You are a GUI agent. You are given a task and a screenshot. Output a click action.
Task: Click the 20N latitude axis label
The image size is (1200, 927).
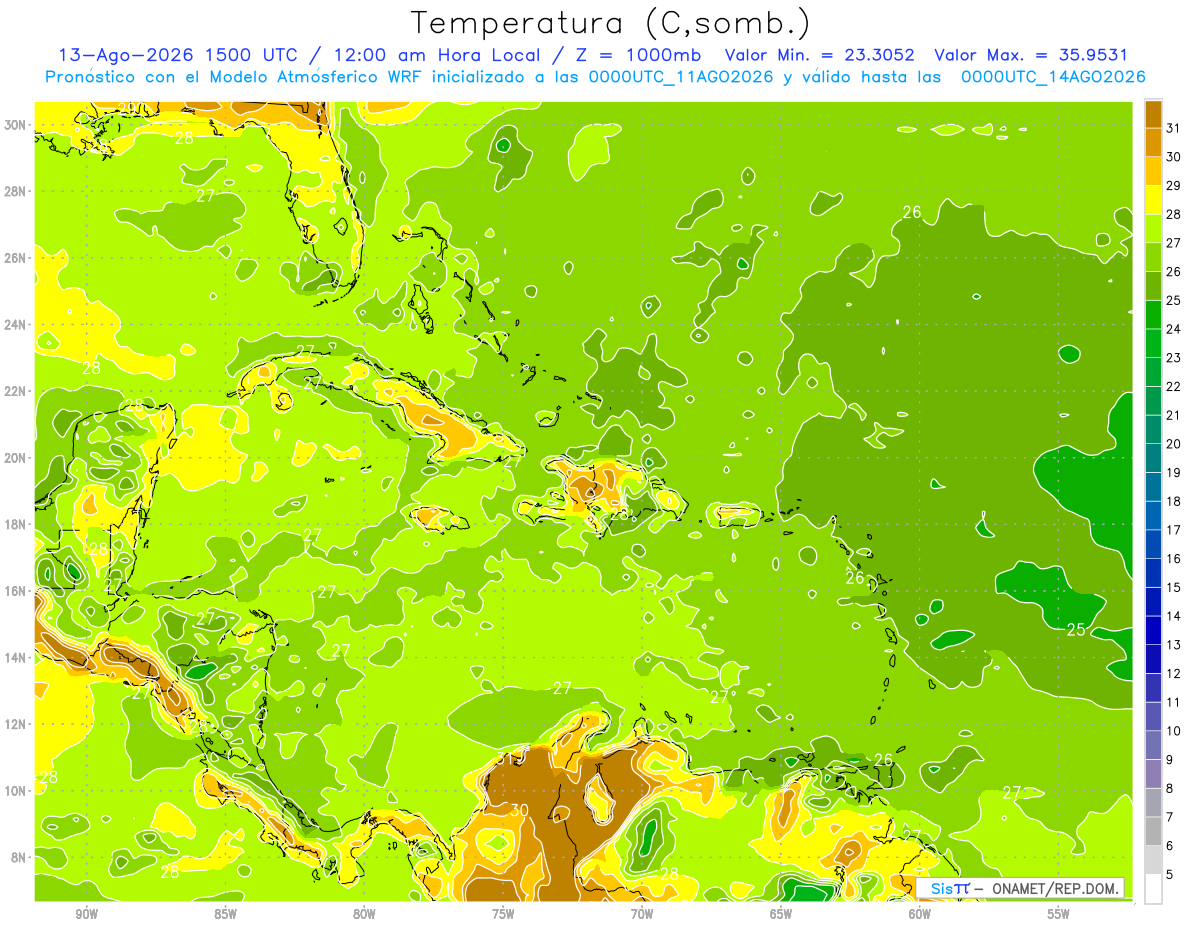point(16,457)
